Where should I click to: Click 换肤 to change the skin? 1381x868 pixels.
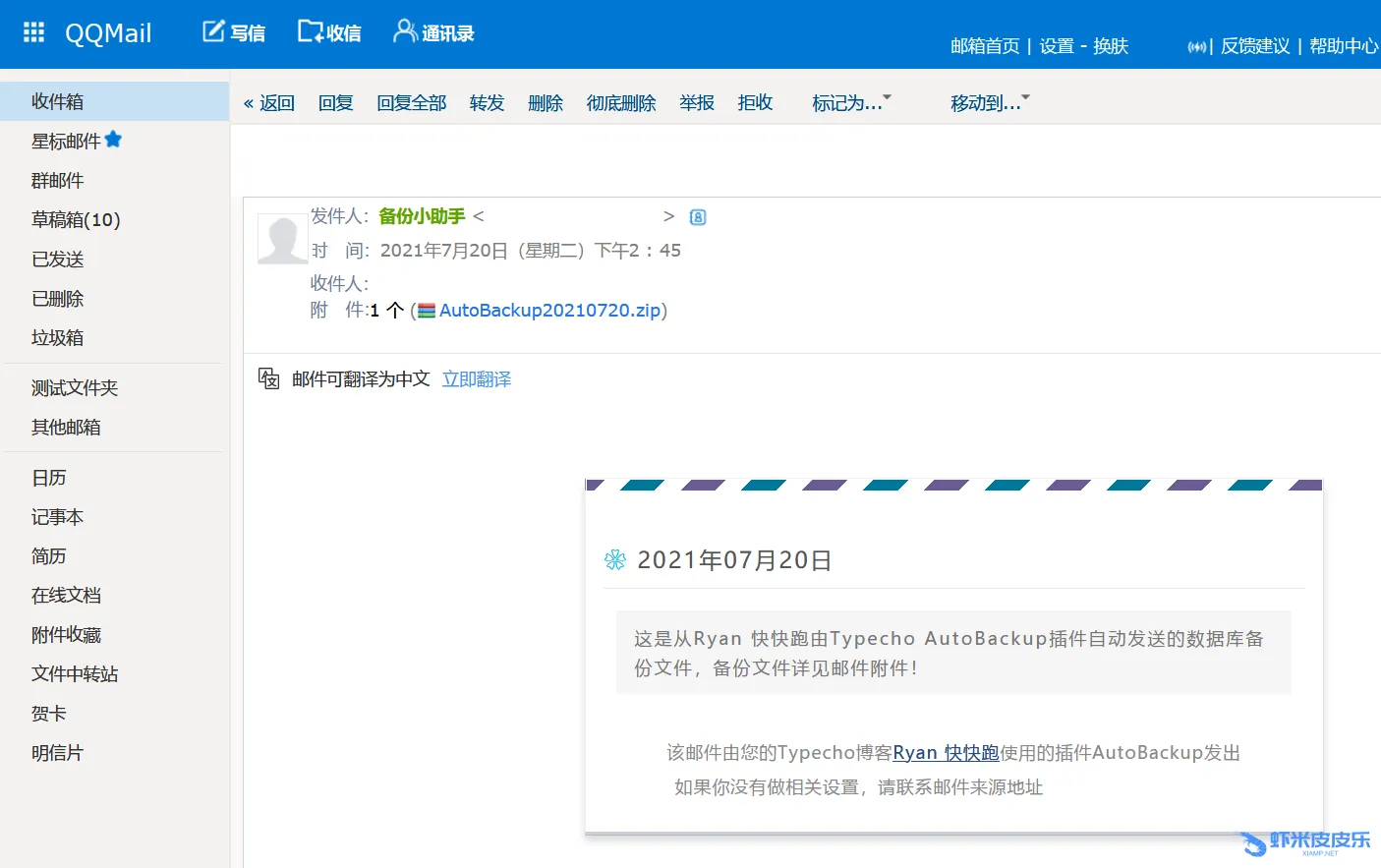pyautogui.click(x=1111, y=46)
